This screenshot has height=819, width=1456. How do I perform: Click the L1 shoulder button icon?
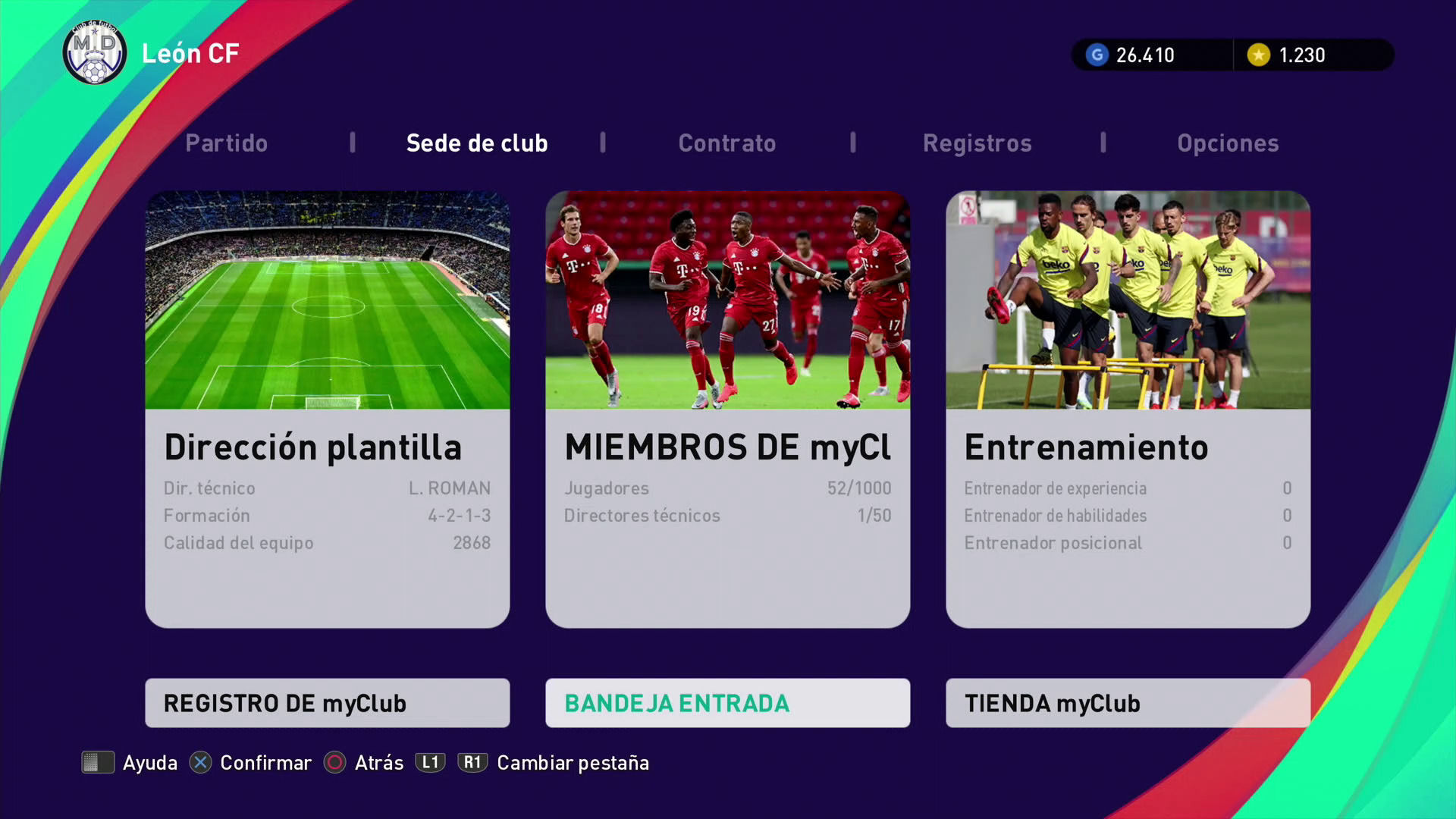click(430, 762)
